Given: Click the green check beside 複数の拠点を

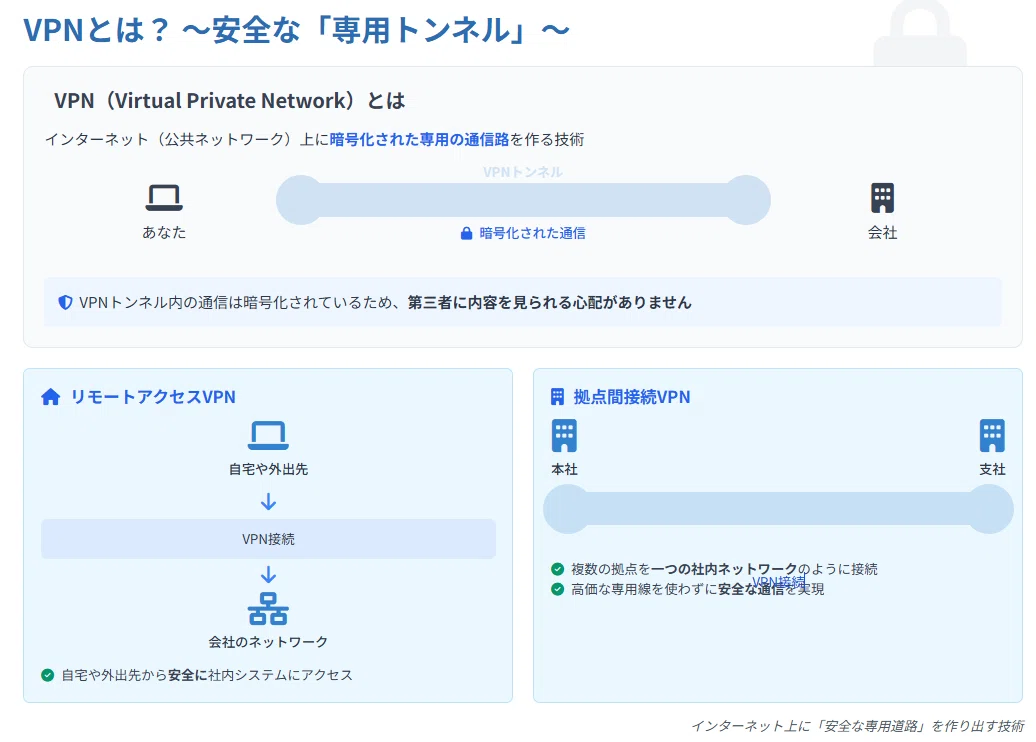Looking at the screenshot, I should pos(558,569).
